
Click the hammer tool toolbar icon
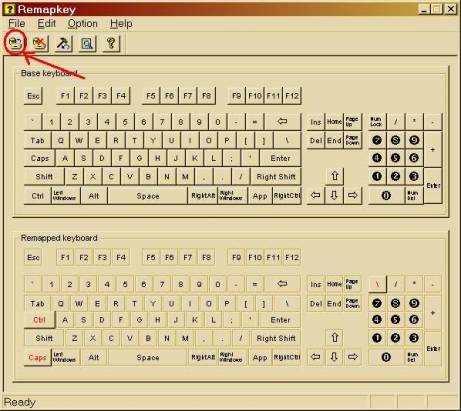[63, 43]
